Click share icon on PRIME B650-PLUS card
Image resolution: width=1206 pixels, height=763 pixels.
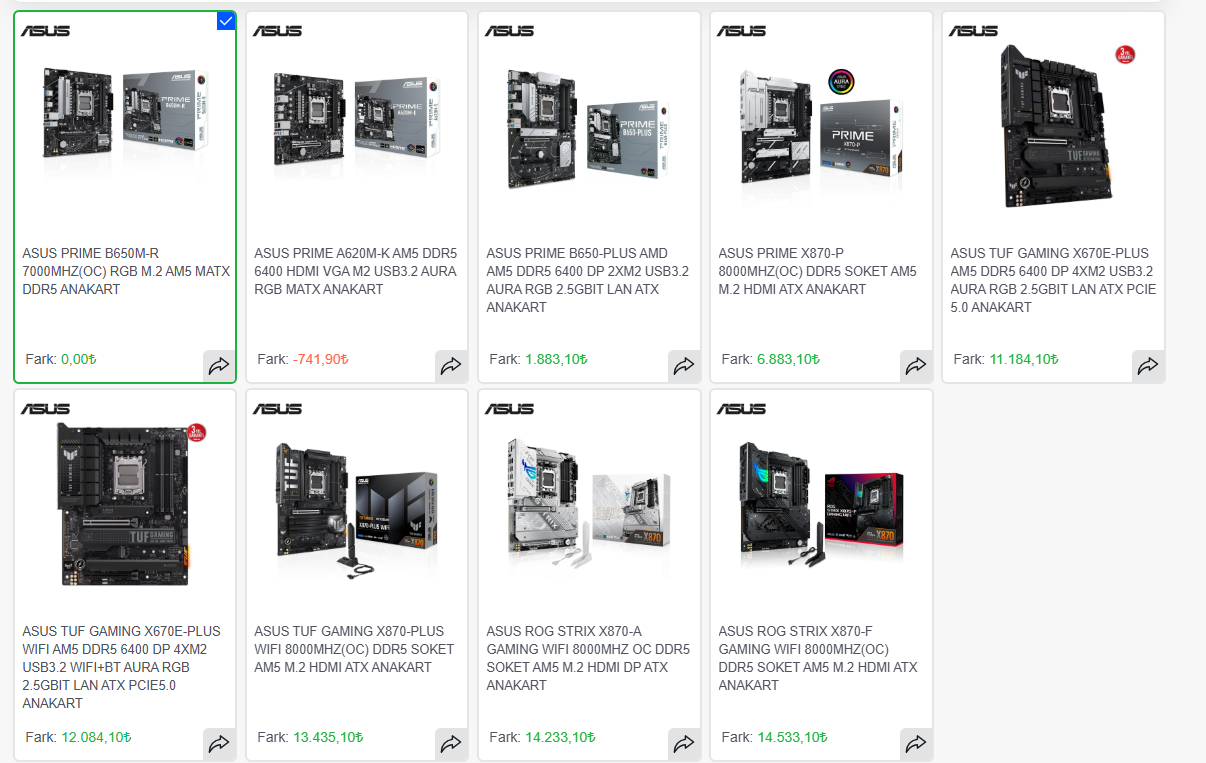683,366
